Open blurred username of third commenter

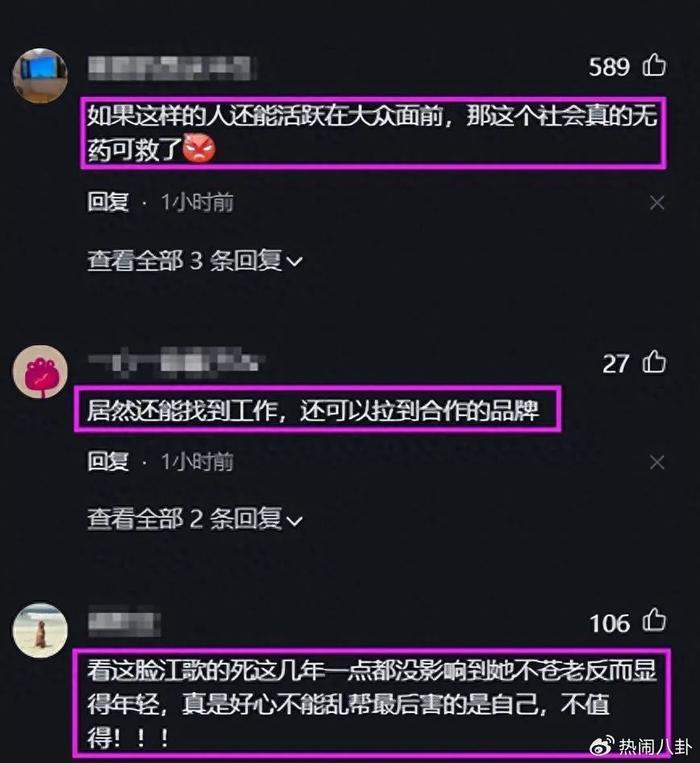coord(124,623)
